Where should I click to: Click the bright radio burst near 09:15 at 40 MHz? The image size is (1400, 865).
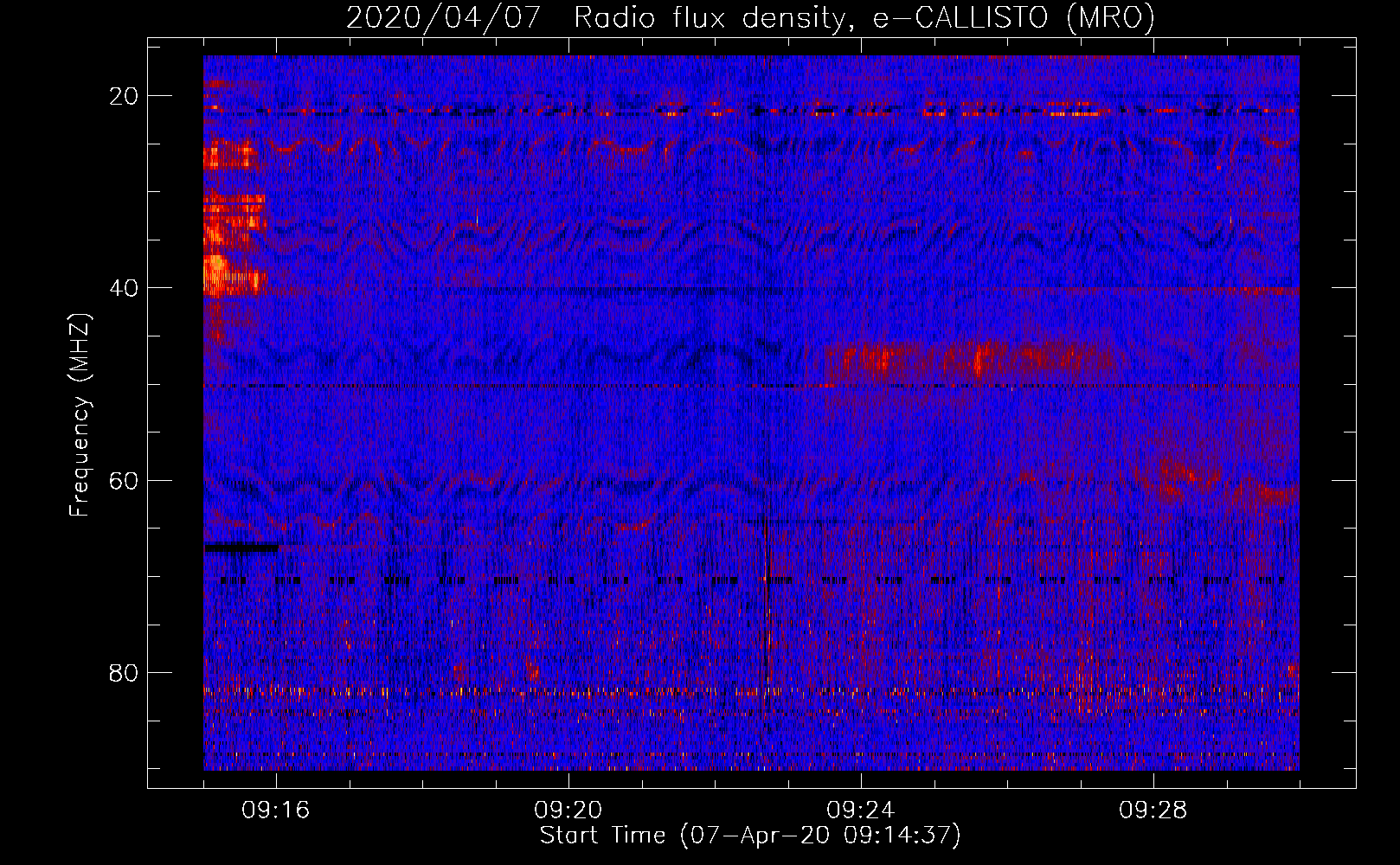pyautogui.click(x=232, y=275)
